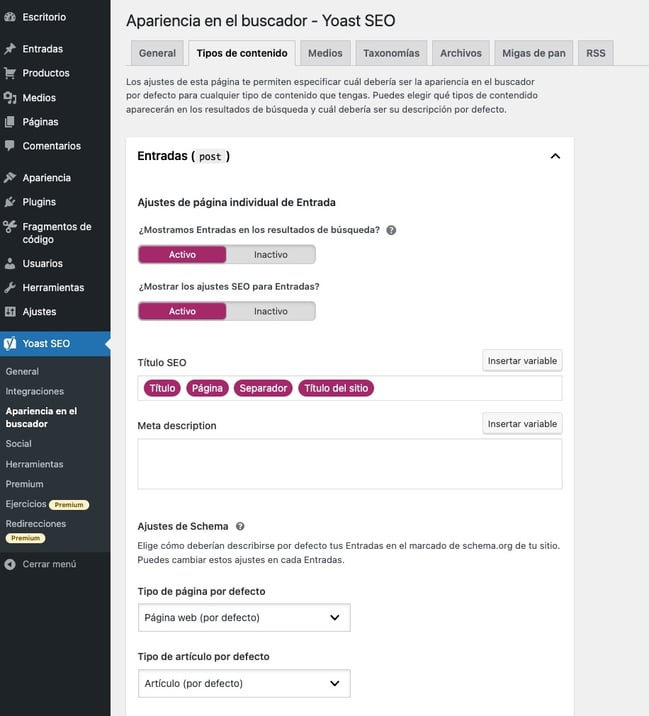Screen dimensions: 649x716
Task: Select the RSS tab
Action: (596, 53)
